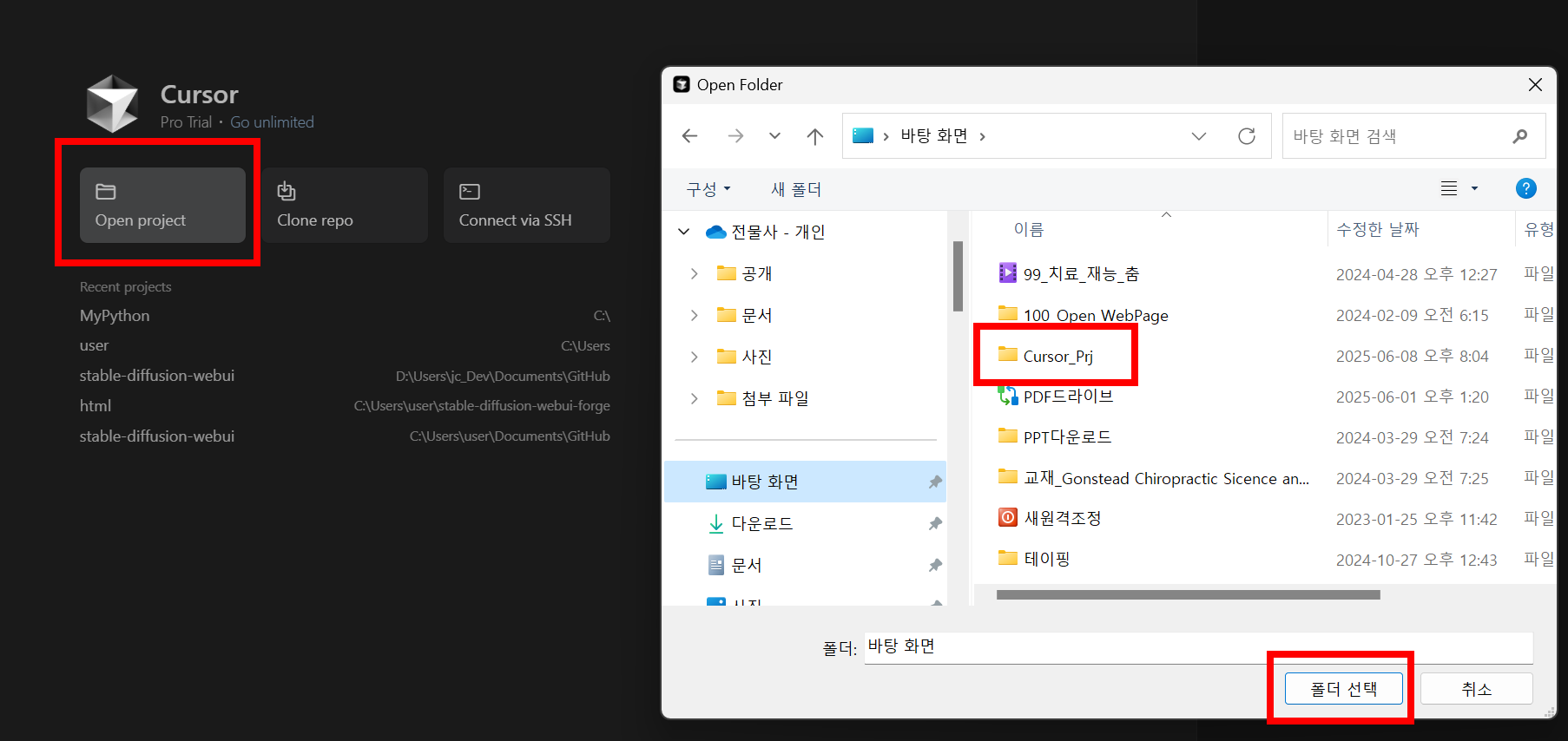Click the Cursor_Prj folder icon
This screenshot has height=741, width=1568.
tap(1007, 354)
